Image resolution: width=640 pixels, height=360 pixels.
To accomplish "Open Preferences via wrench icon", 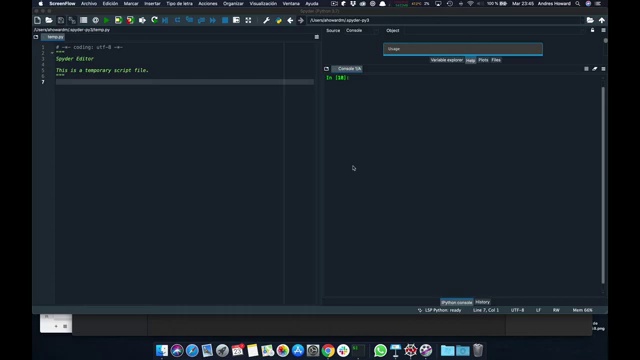I will [266, 20].
